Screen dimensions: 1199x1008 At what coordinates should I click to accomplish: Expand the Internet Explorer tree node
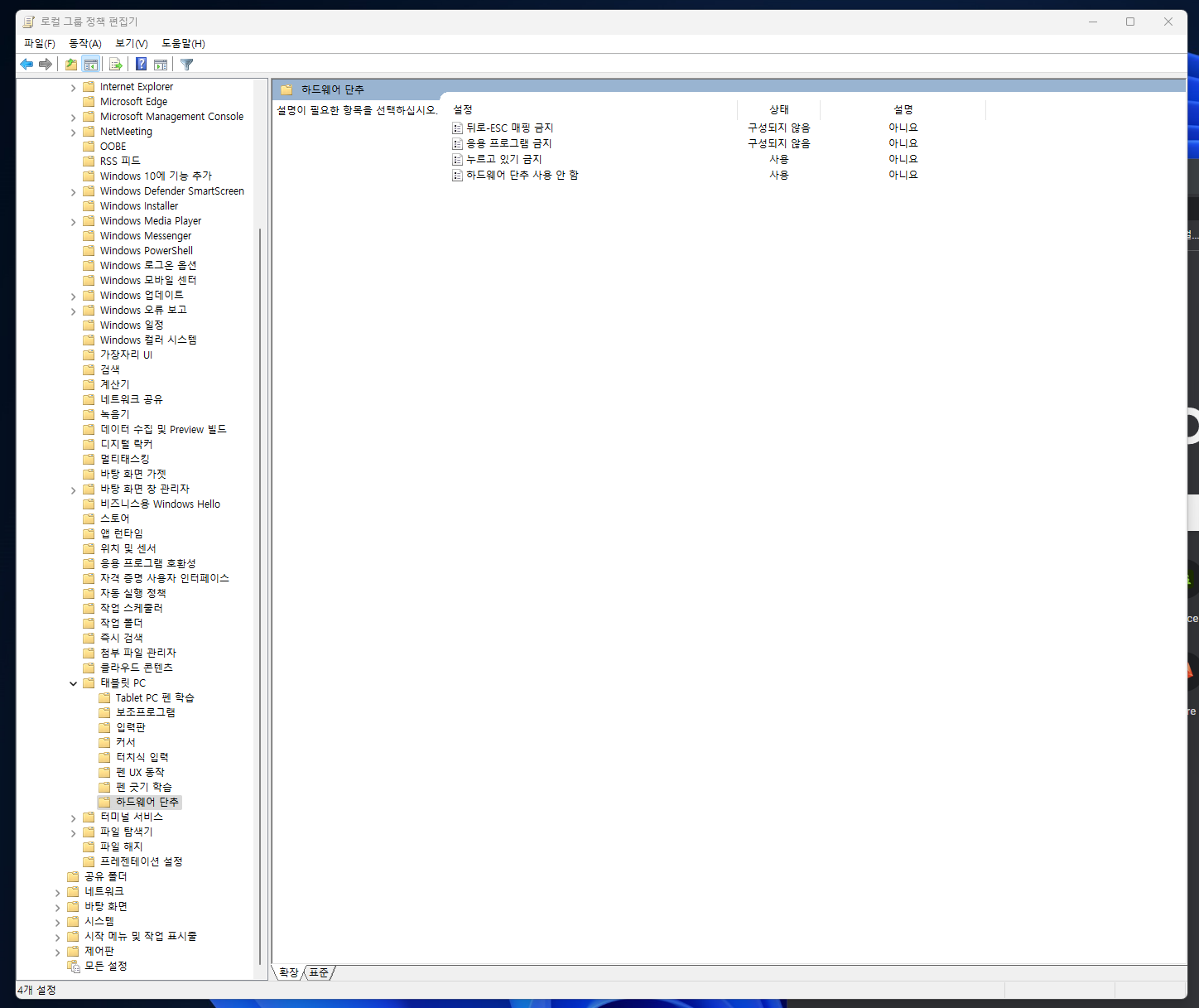[x=73, y=87]
